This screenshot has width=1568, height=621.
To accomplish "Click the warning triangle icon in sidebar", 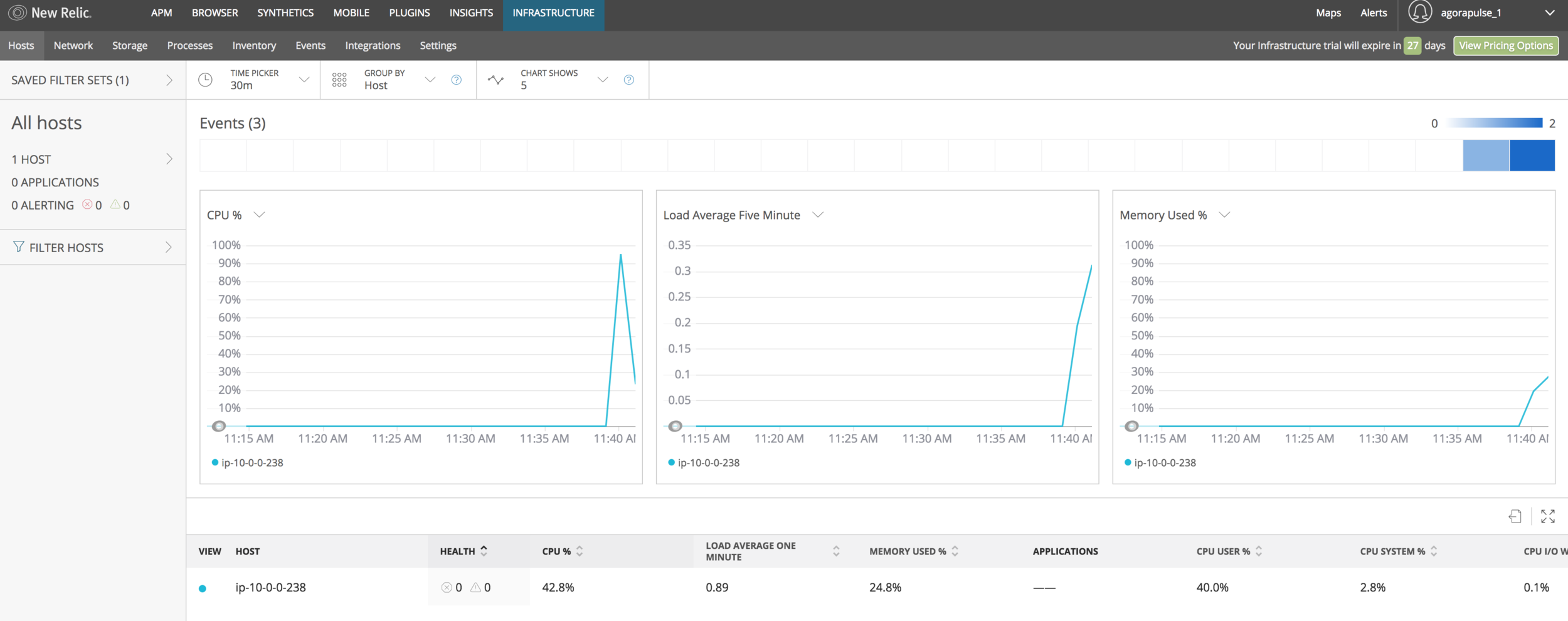I will pyautogui.click(x=115, y=204).
